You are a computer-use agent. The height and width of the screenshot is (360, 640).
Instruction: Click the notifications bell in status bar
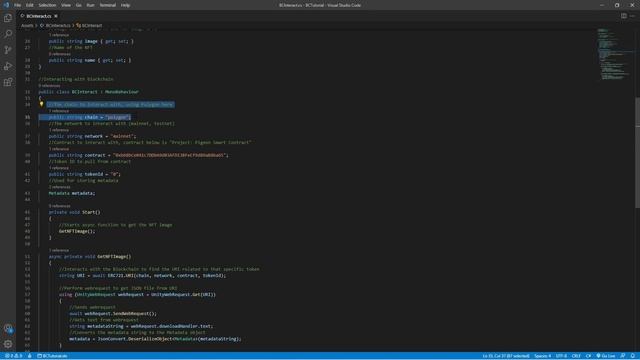coord(633,356)
